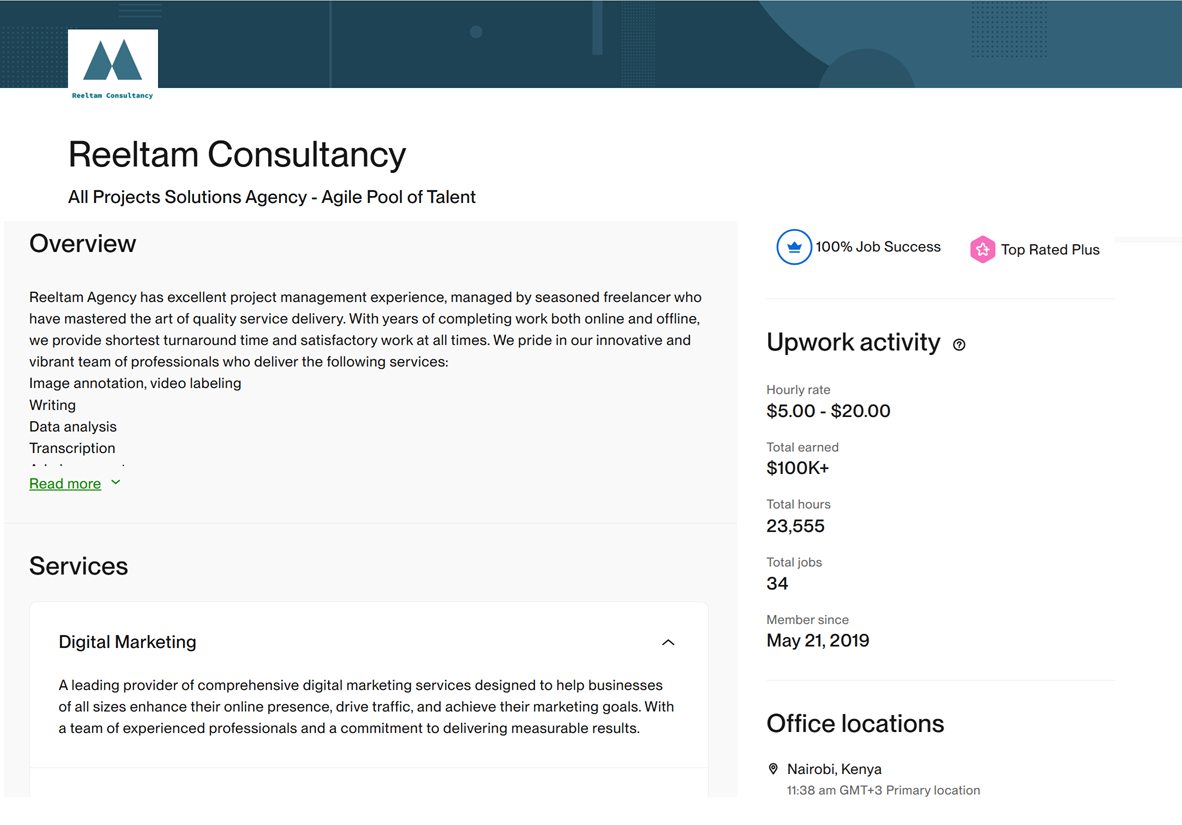The width and height of the screenshot is (1182, 825).
Task: Click the Reeltam Consultancy logo thumbnail
Action: [112, 65]
